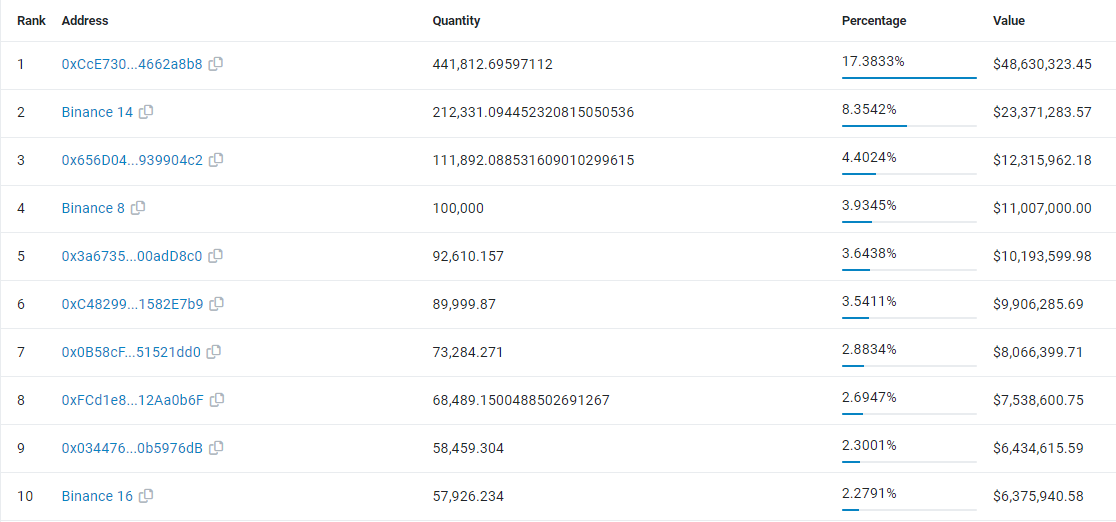Click the Value column header
1116x522 pixels.
(1009, 21)
